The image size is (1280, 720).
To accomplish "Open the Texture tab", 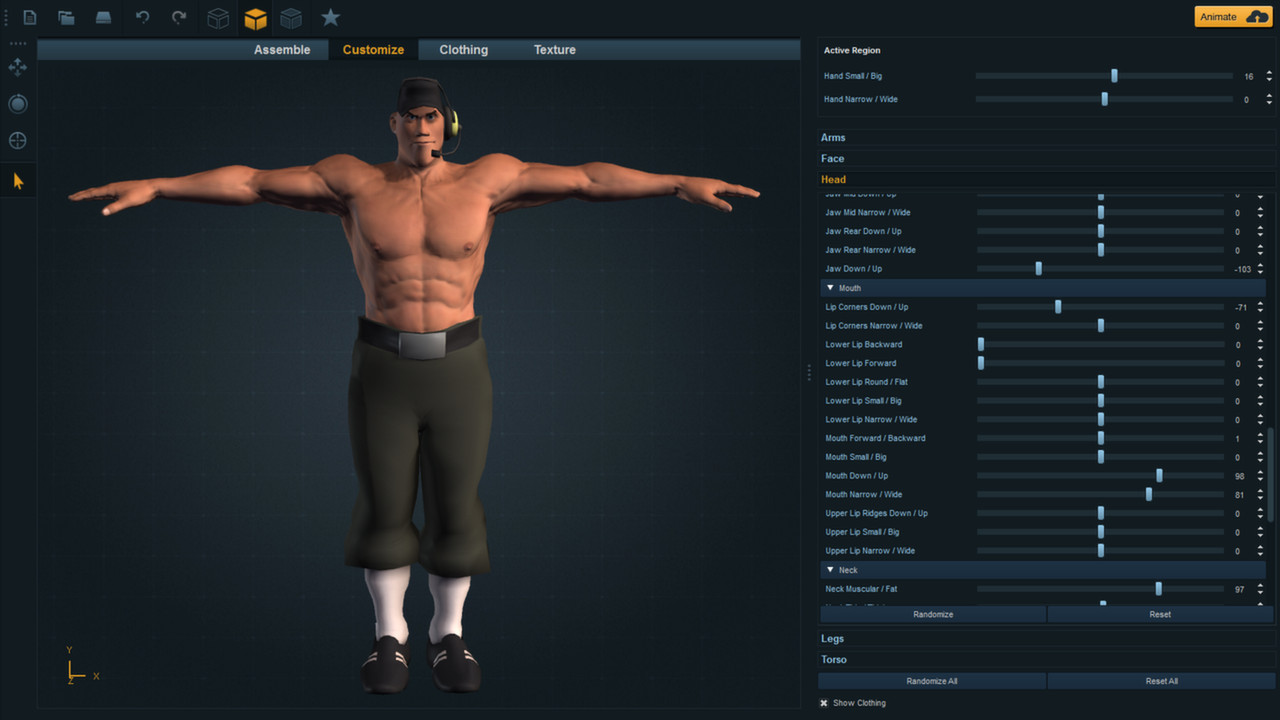I will [x=554, y=49].
